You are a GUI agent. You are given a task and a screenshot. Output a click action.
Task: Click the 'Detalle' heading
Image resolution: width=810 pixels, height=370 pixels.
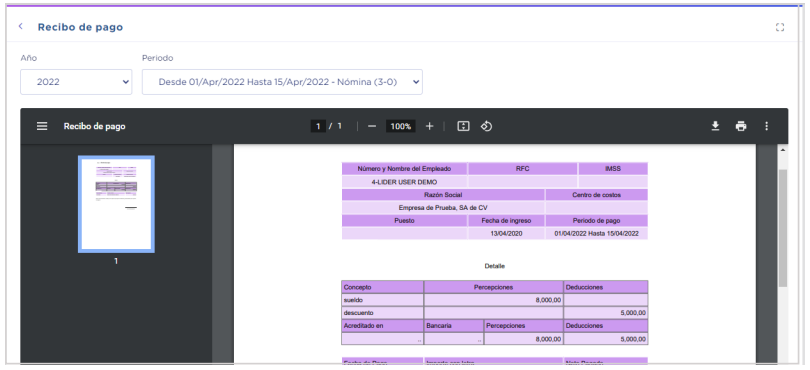pos(494,266)
